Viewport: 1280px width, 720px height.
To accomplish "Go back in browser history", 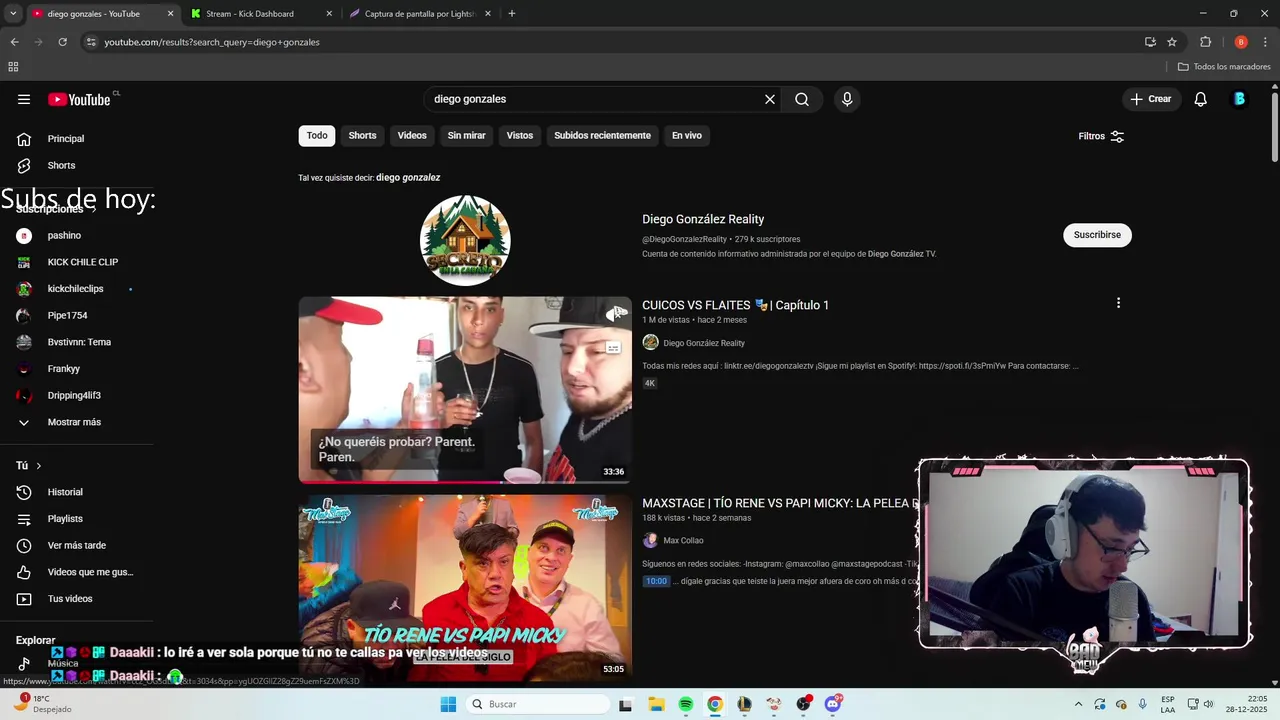I will point(14,42).
